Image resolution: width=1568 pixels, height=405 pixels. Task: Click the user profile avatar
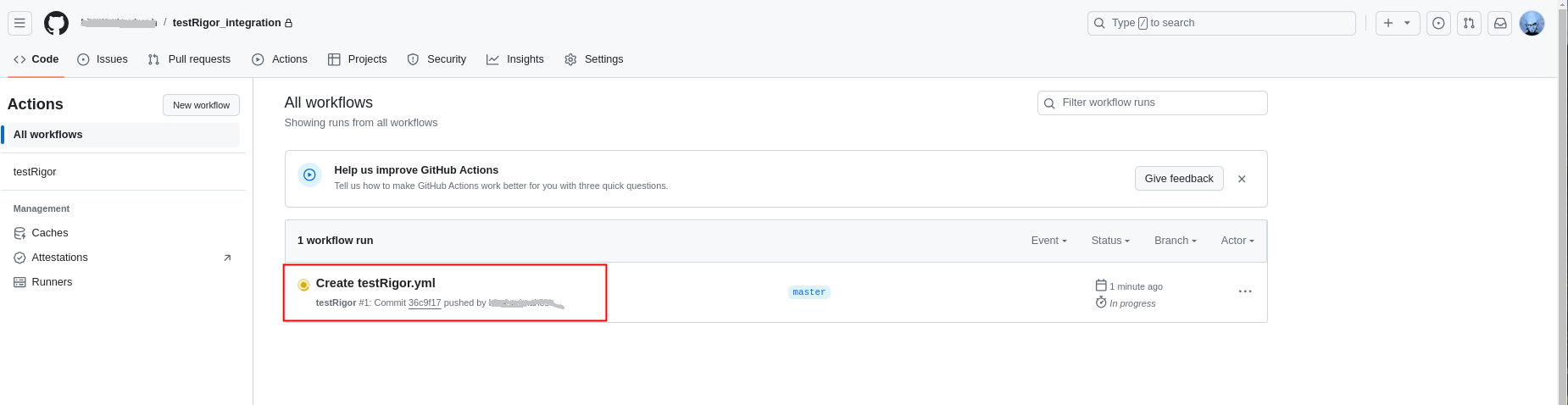pyautogui.click(x=1532, y=23)
